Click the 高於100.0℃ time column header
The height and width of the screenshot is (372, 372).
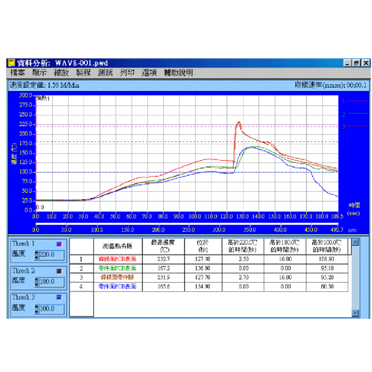tap(327, 246)
